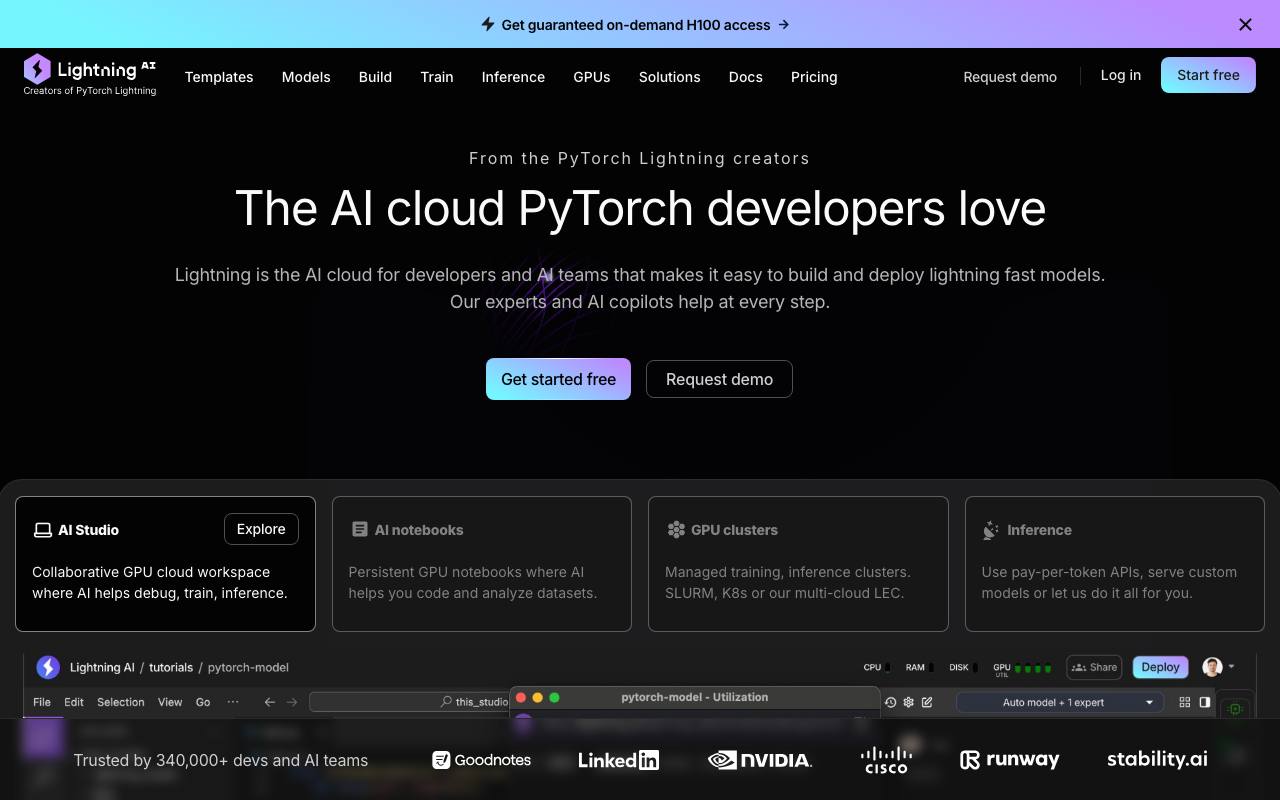Click the settings gear icon in the studio toolbar

[x=909, y=702]
